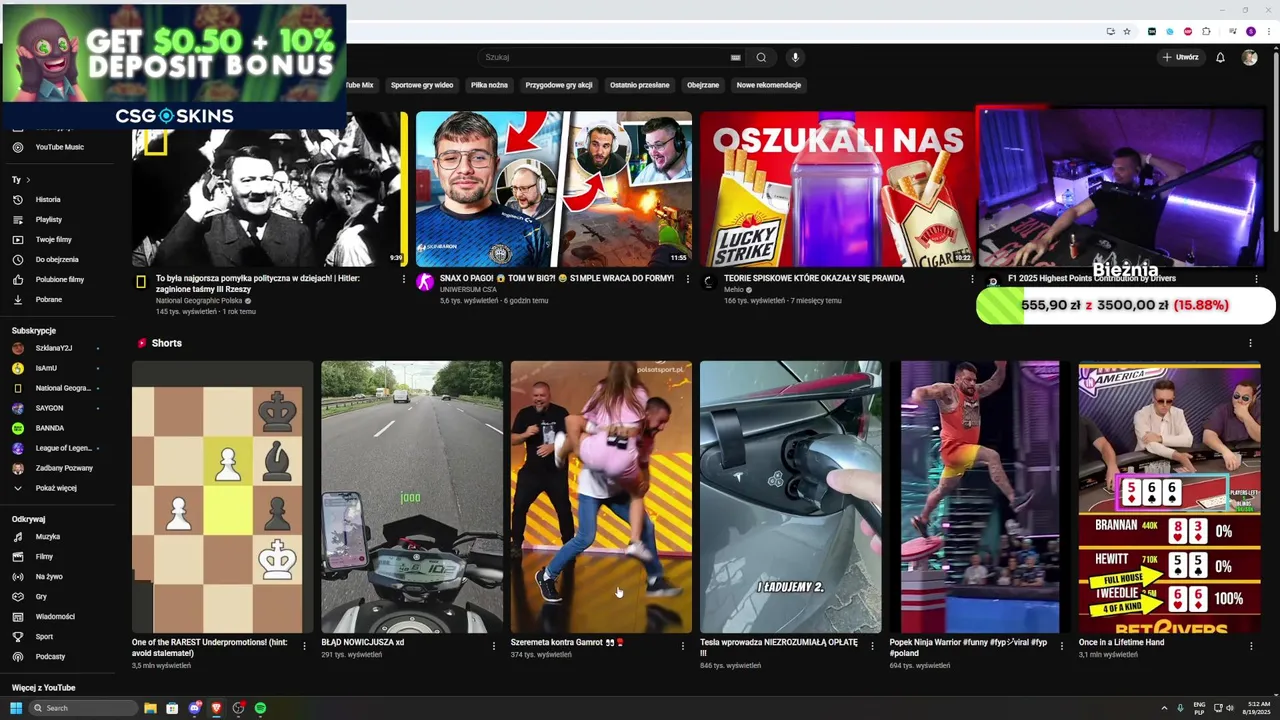Open File Explorer from the taskbar

(150, 708)
